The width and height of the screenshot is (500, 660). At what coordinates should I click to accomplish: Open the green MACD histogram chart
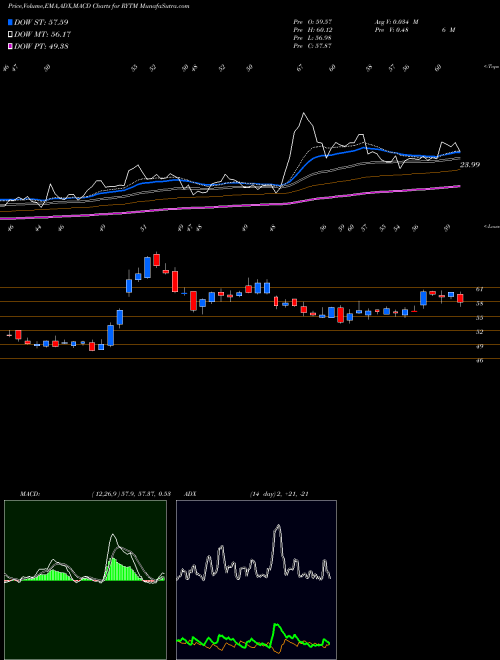(x=85, y=580)
